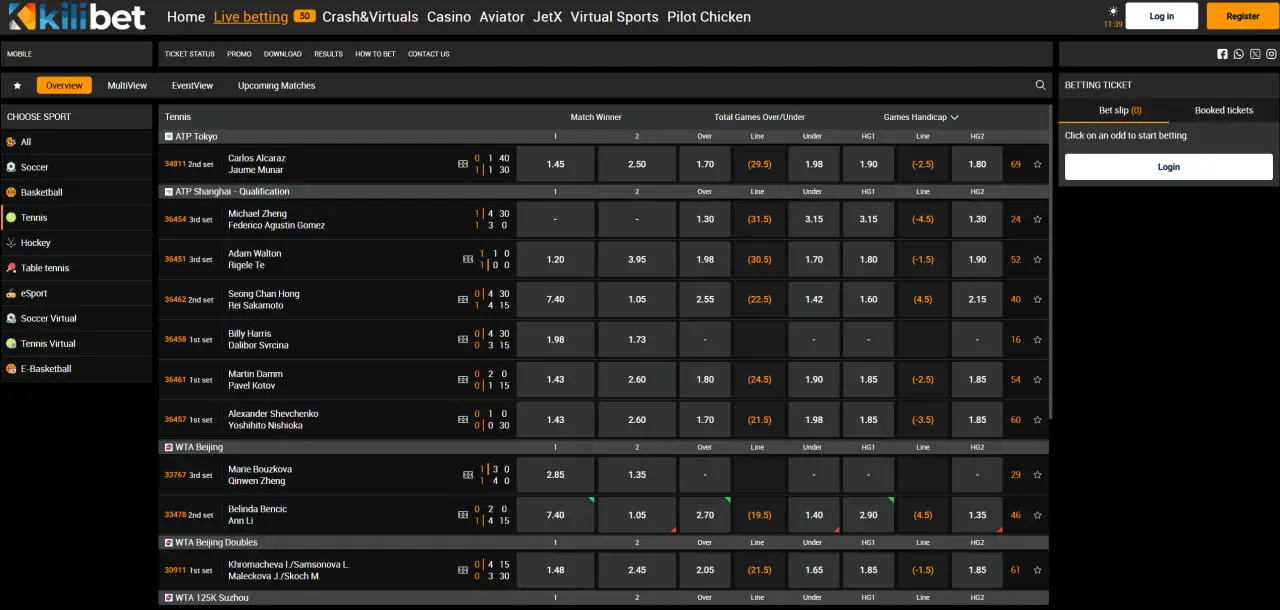
Task: Open Crash&Virtuals in top navigation
Action: click(x=370, y=17)
